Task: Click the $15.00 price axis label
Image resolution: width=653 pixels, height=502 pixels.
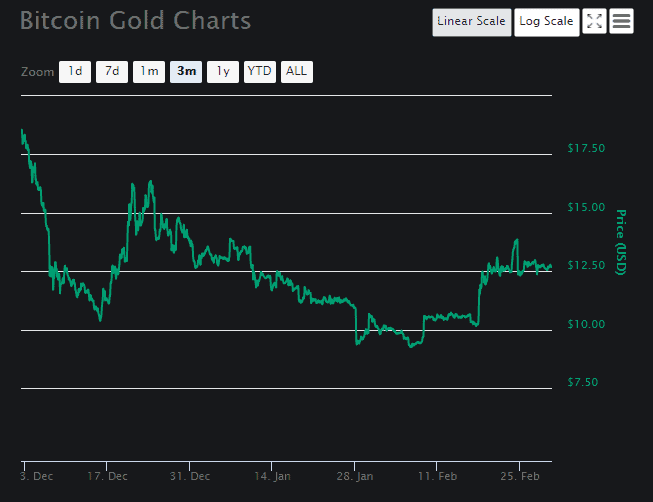Action: click(586, 207)
